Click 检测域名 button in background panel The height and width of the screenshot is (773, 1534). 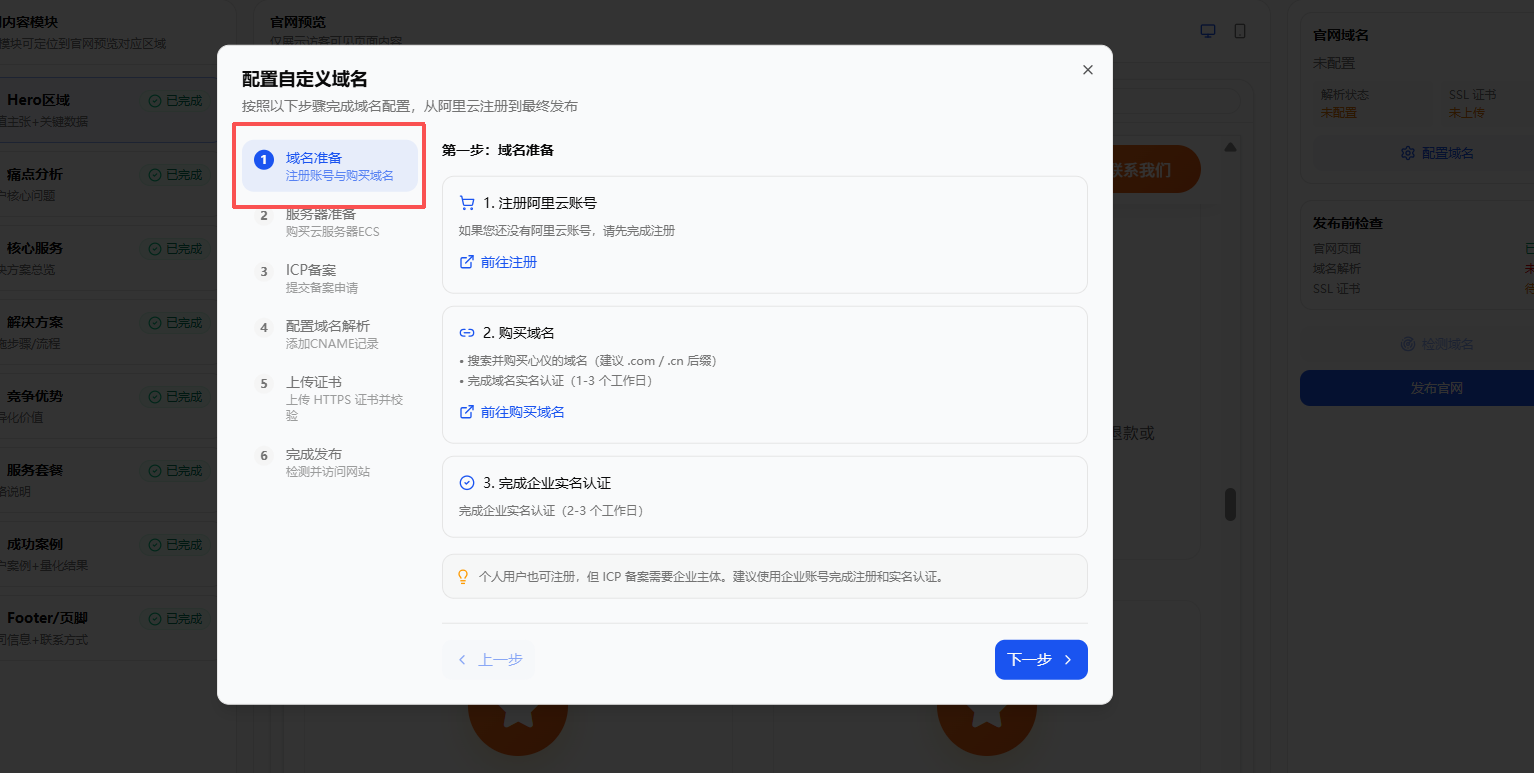pyautogui.click(x=1437, y=344)
